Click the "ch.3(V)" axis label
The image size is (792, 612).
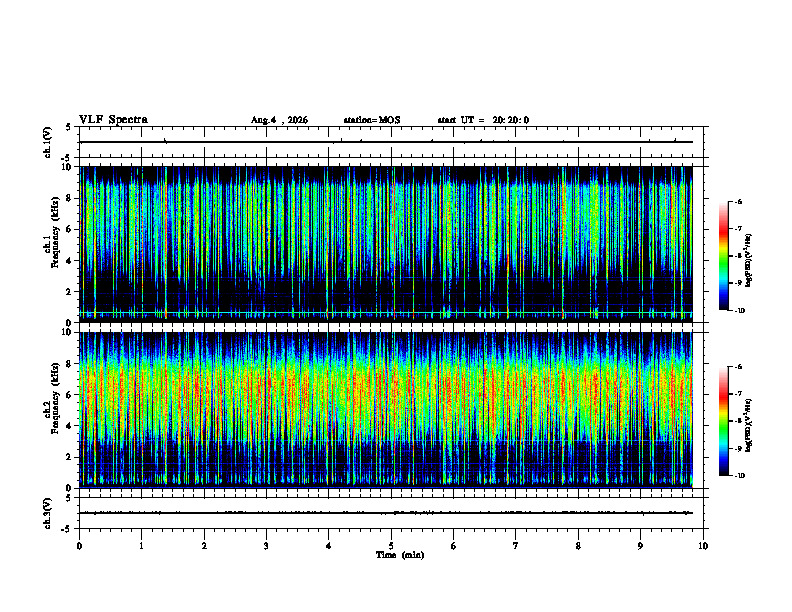click(48, 513)
